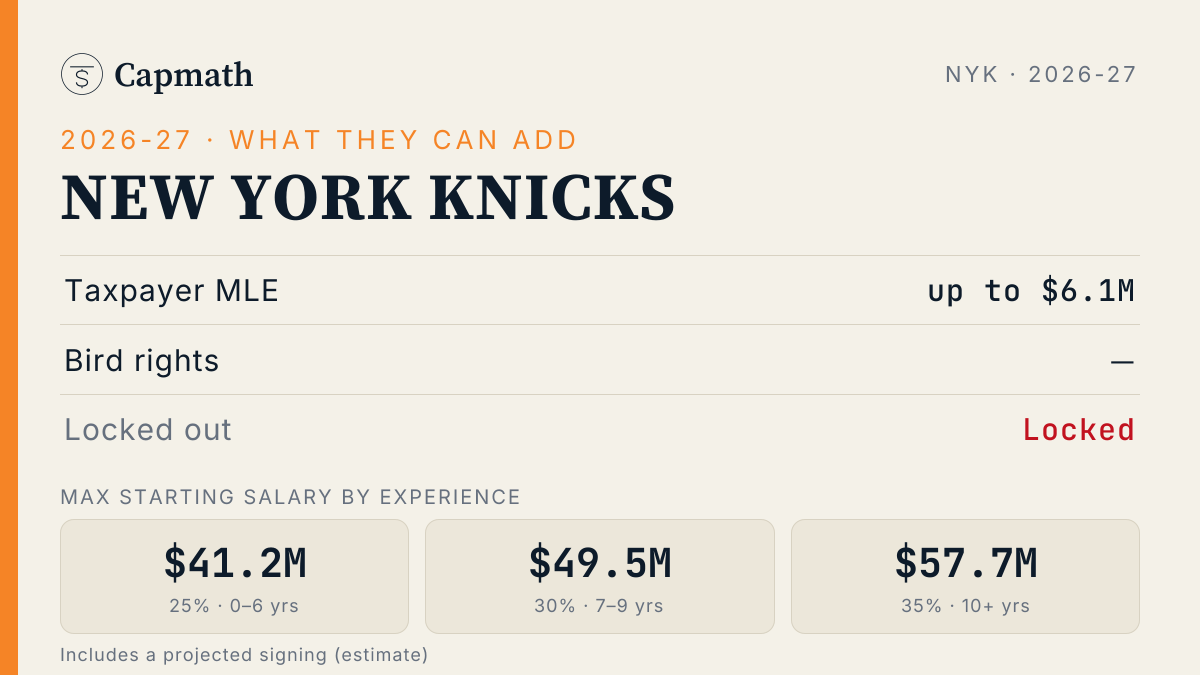Open the Capmath brand name link

pos(184,75)
